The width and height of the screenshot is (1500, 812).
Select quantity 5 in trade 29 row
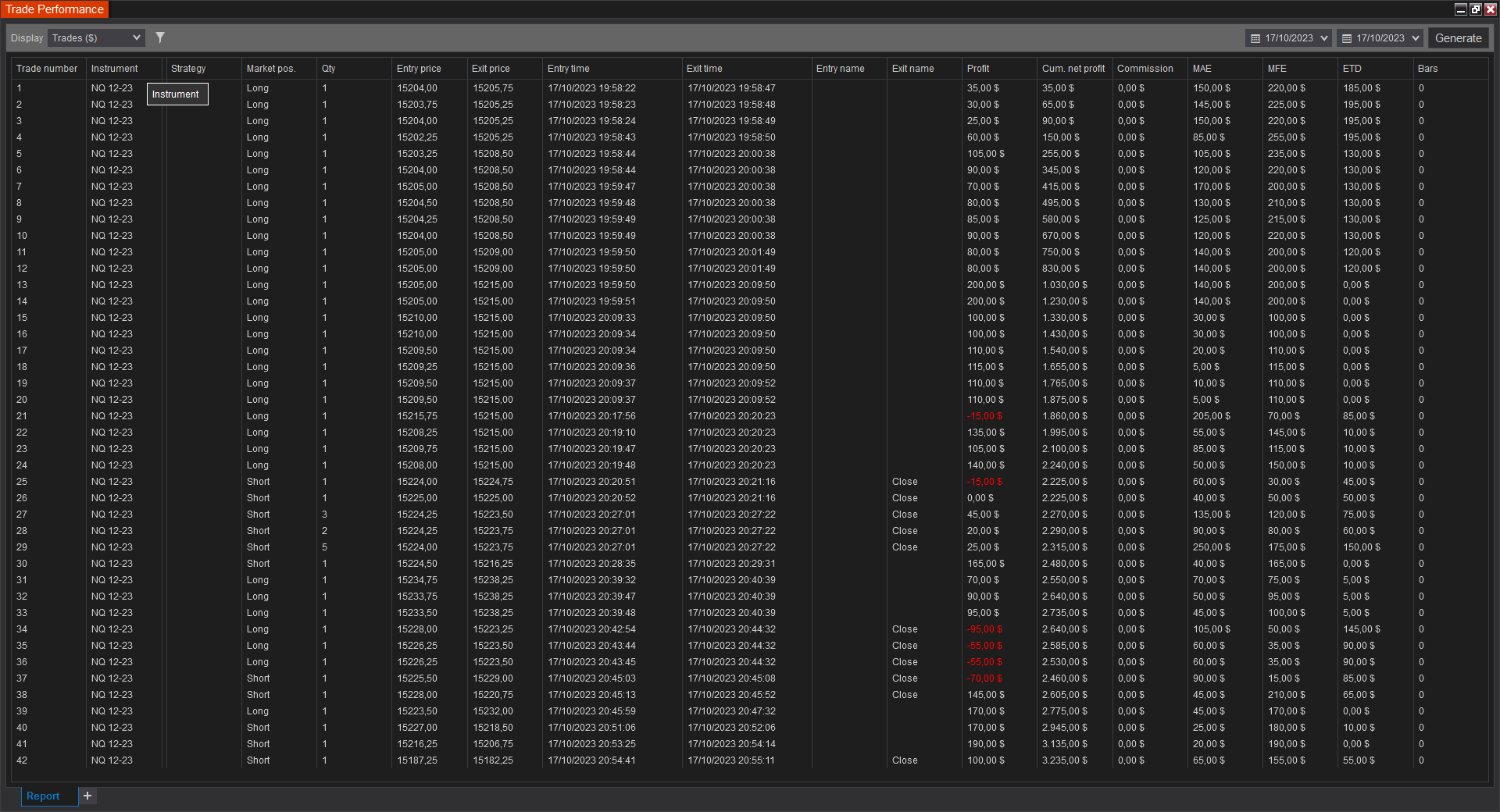click(324, 547)
